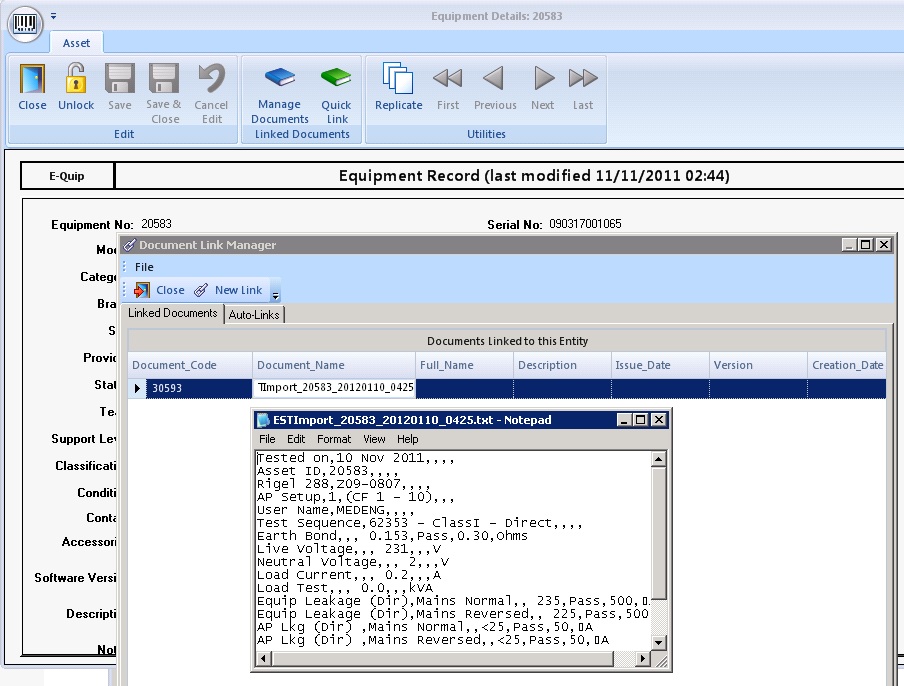Click the 'Live Voltage' line in Notepad

click(349, 549)
